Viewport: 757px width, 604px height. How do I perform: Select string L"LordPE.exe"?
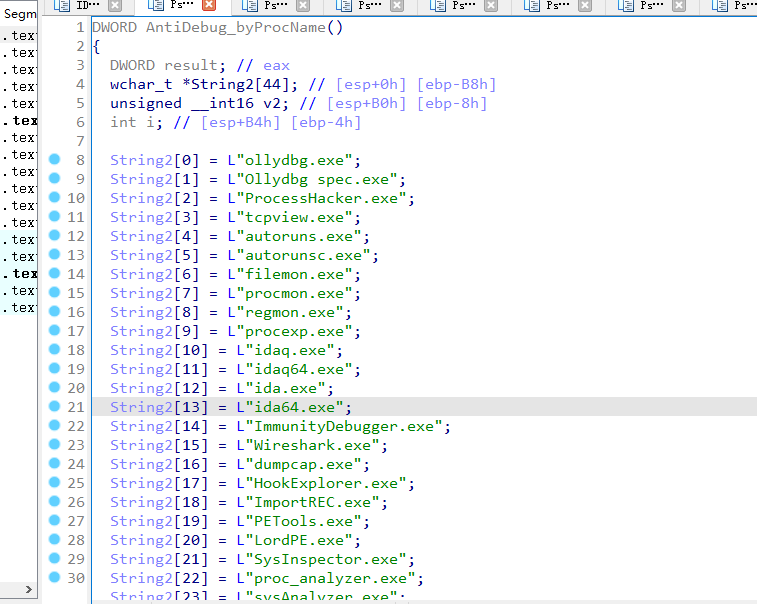[x=294, y=540]
